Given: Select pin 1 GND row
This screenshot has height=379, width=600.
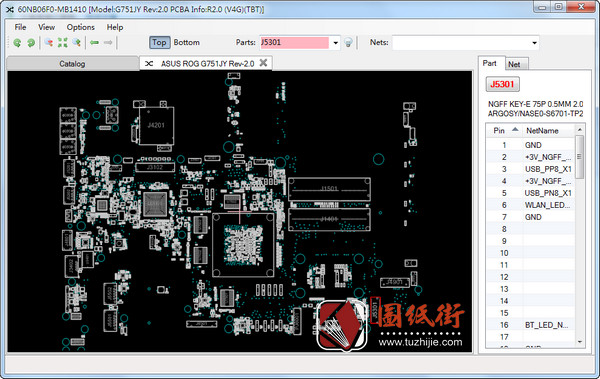Looking at the screenshot, I should click(530, 145).
